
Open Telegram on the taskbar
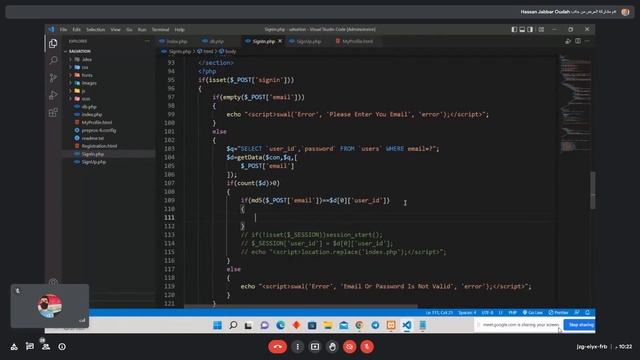pos(375,325)
